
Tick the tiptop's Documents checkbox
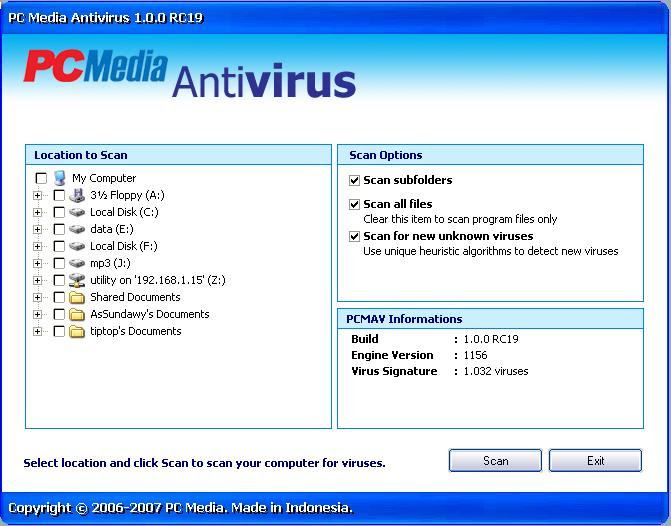click(59, 331)
